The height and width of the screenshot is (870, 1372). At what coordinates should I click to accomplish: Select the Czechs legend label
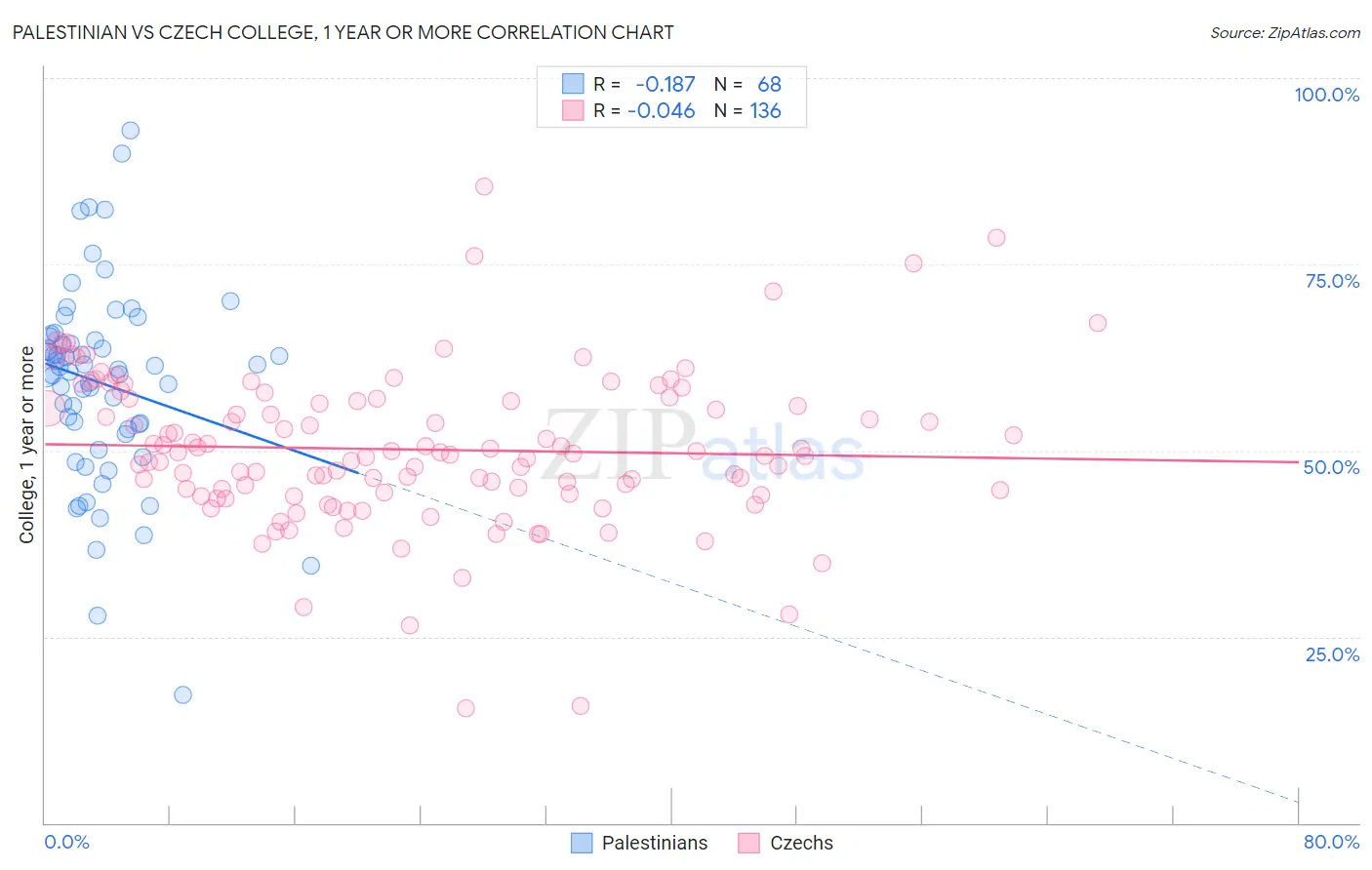coord(802,843)
